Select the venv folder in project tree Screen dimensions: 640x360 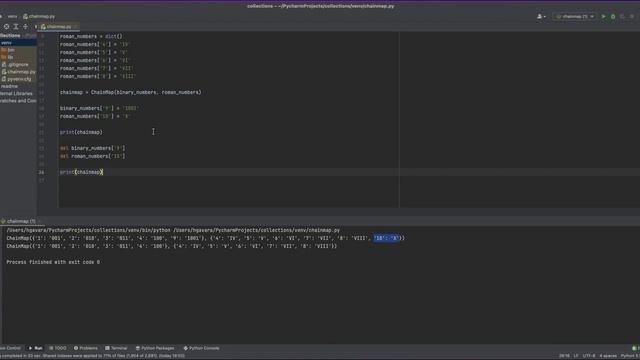[x=18, y=43]
